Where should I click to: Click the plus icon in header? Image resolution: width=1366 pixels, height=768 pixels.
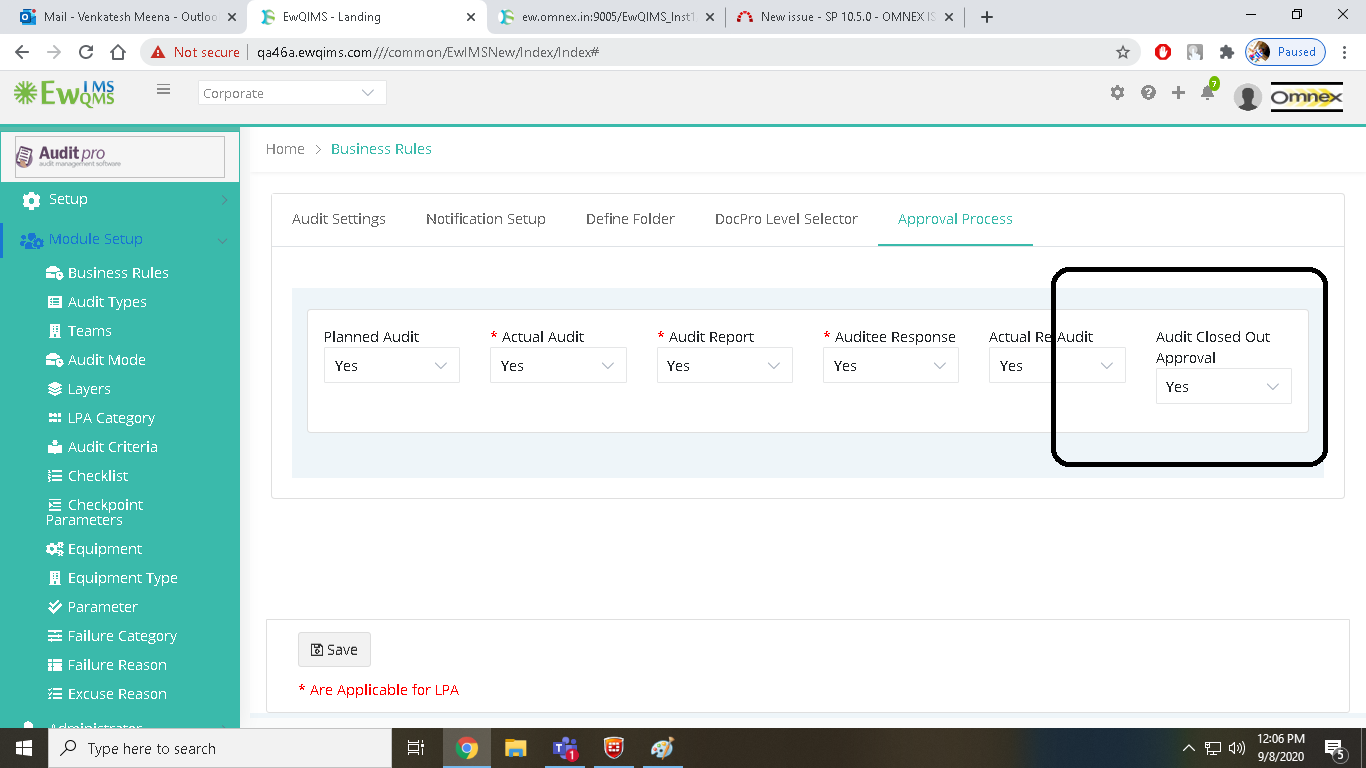[x=1178, y=92]
